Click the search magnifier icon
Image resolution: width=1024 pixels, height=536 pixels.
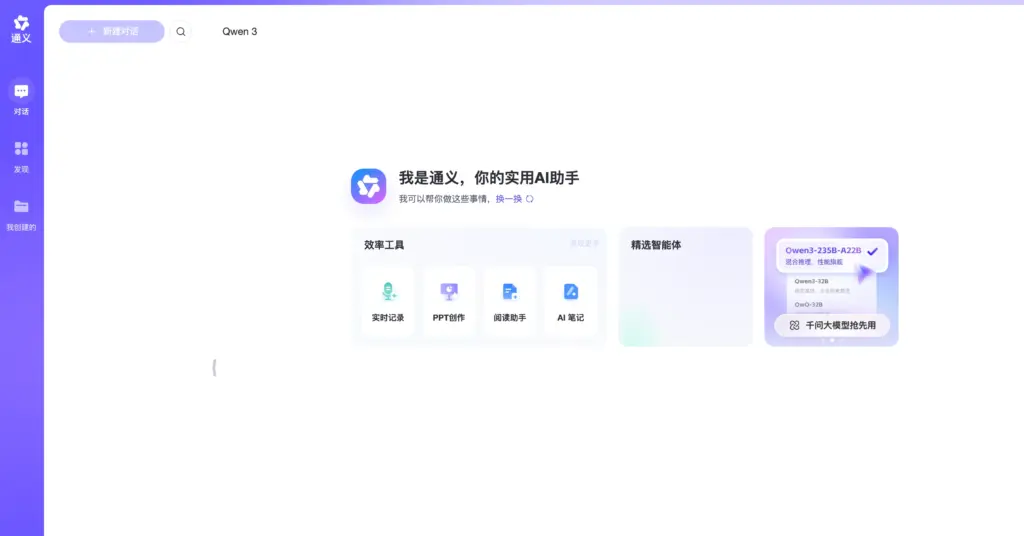(181, 31)
